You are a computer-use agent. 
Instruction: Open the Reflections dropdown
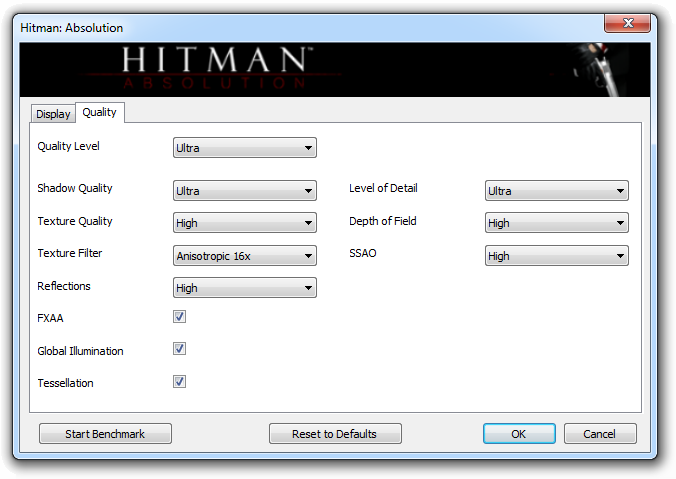(244, 288)
